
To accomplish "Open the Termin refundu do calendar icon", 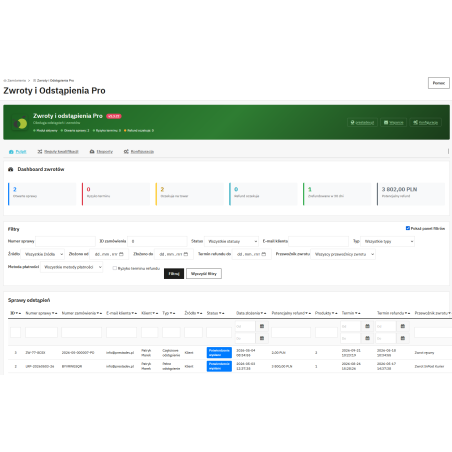I will coord(264,254).
